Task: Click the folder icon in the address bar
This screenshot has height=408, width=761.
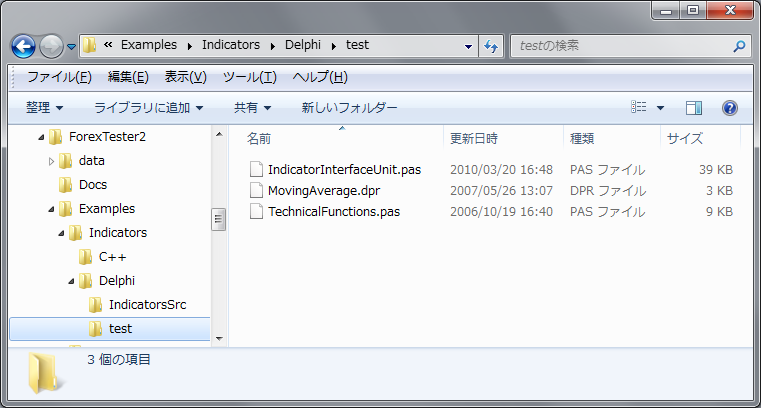Action: click(x=89, y=45)
